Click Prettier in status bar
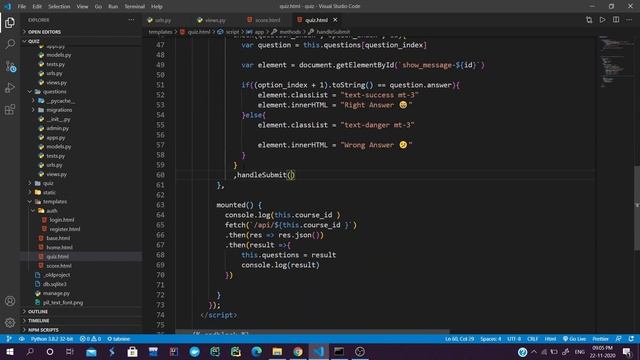This screenshot has width=640, height=360. click(x=600, y=339)
